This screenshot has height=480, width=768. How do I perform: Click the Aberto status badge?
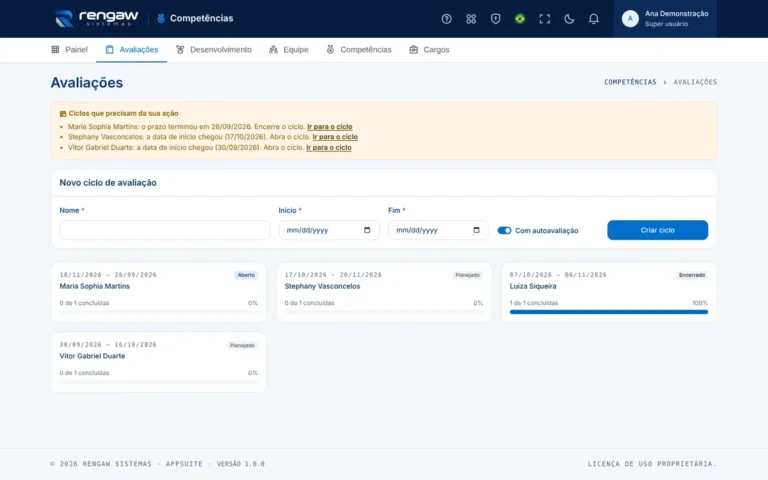(246, 275)
